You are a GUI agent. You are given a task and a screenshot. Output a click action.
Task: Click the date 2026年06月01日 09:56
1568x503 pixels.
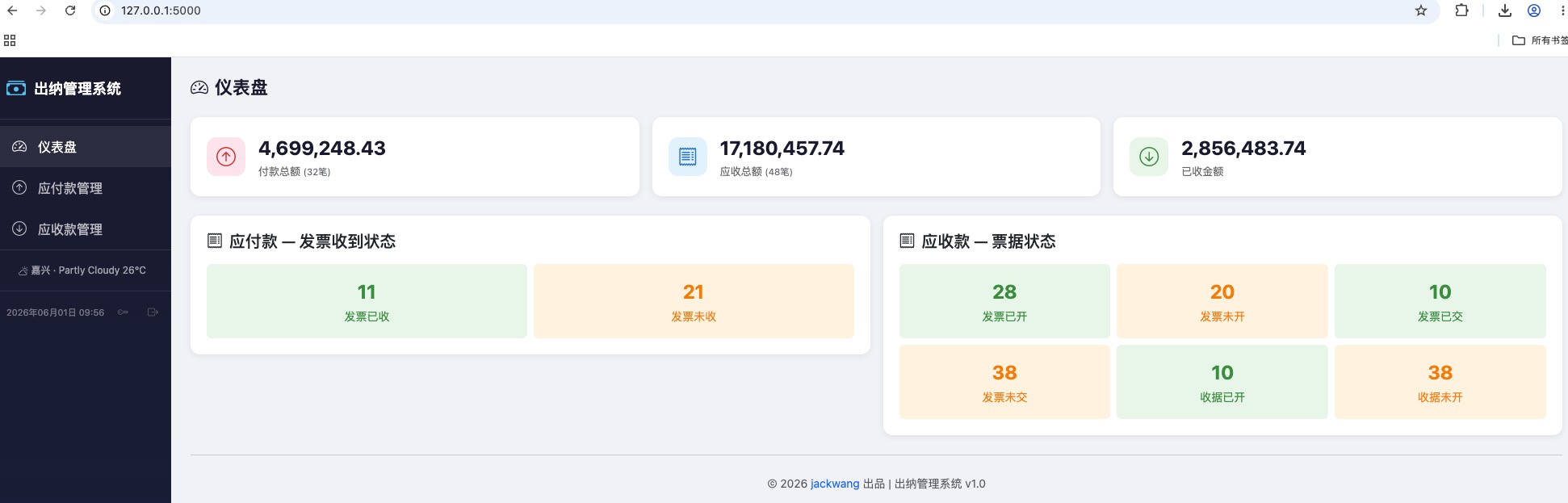[56, 312]
